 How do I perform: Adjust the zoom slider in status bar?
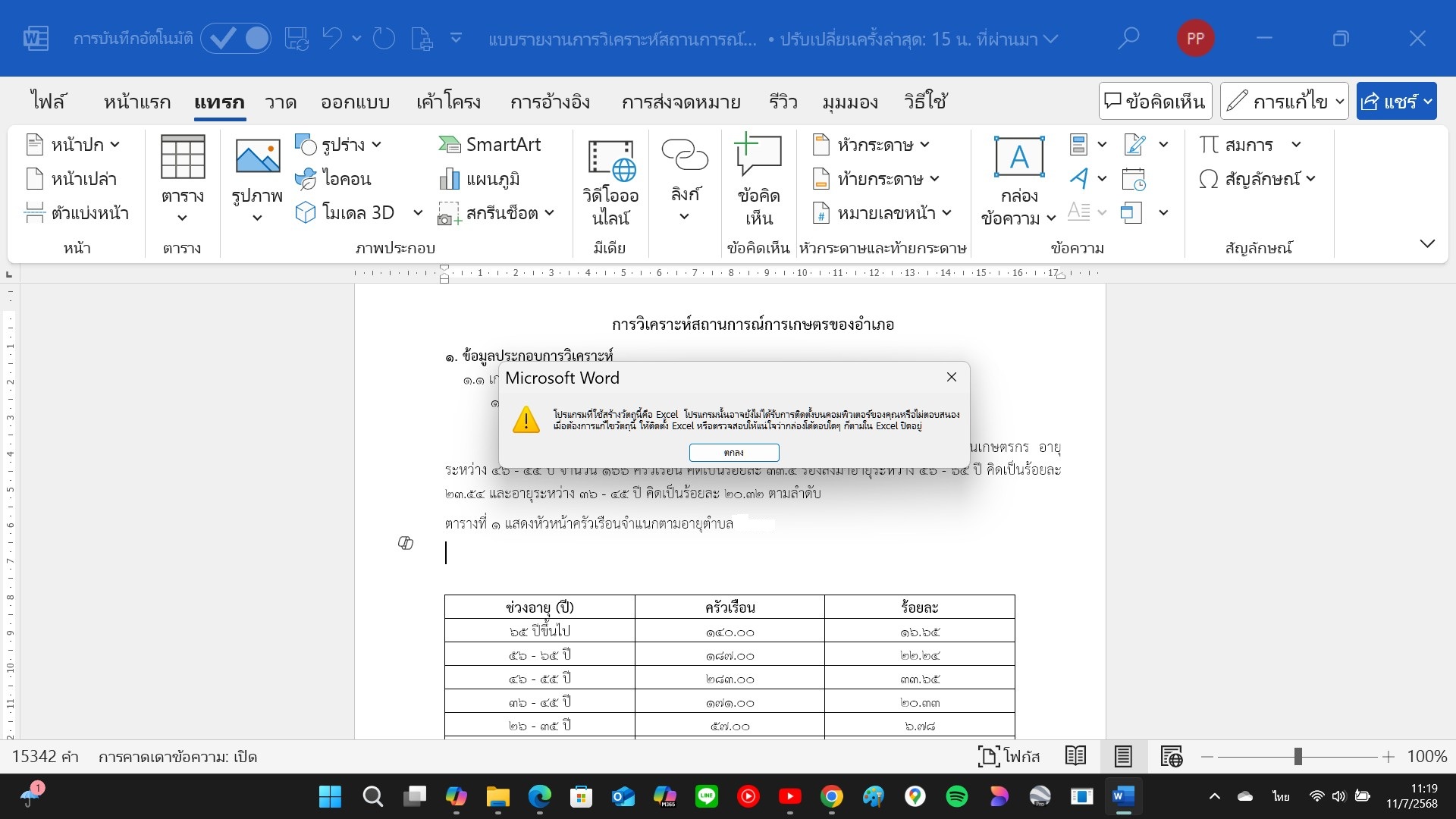(x=1298, y=756)
